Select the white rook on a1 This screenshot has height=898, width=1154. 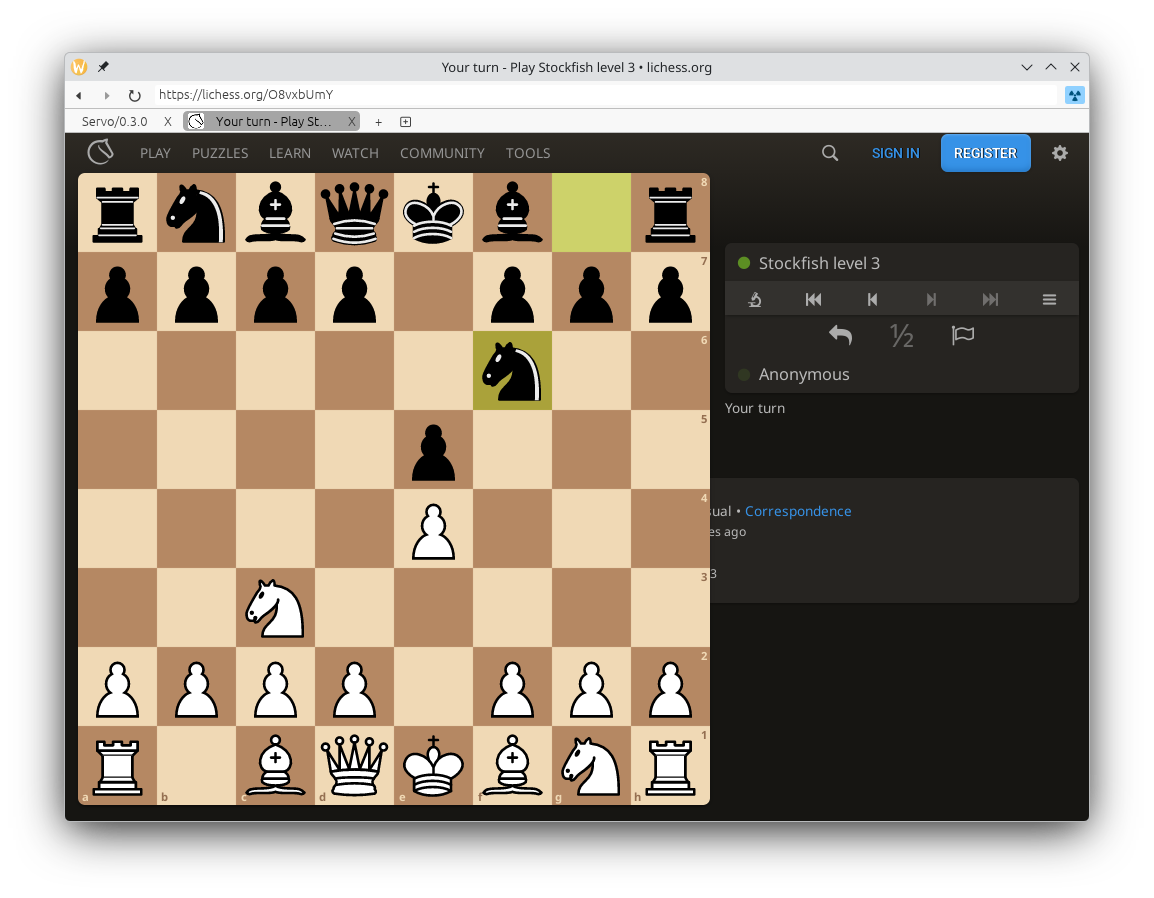(118, 766)
